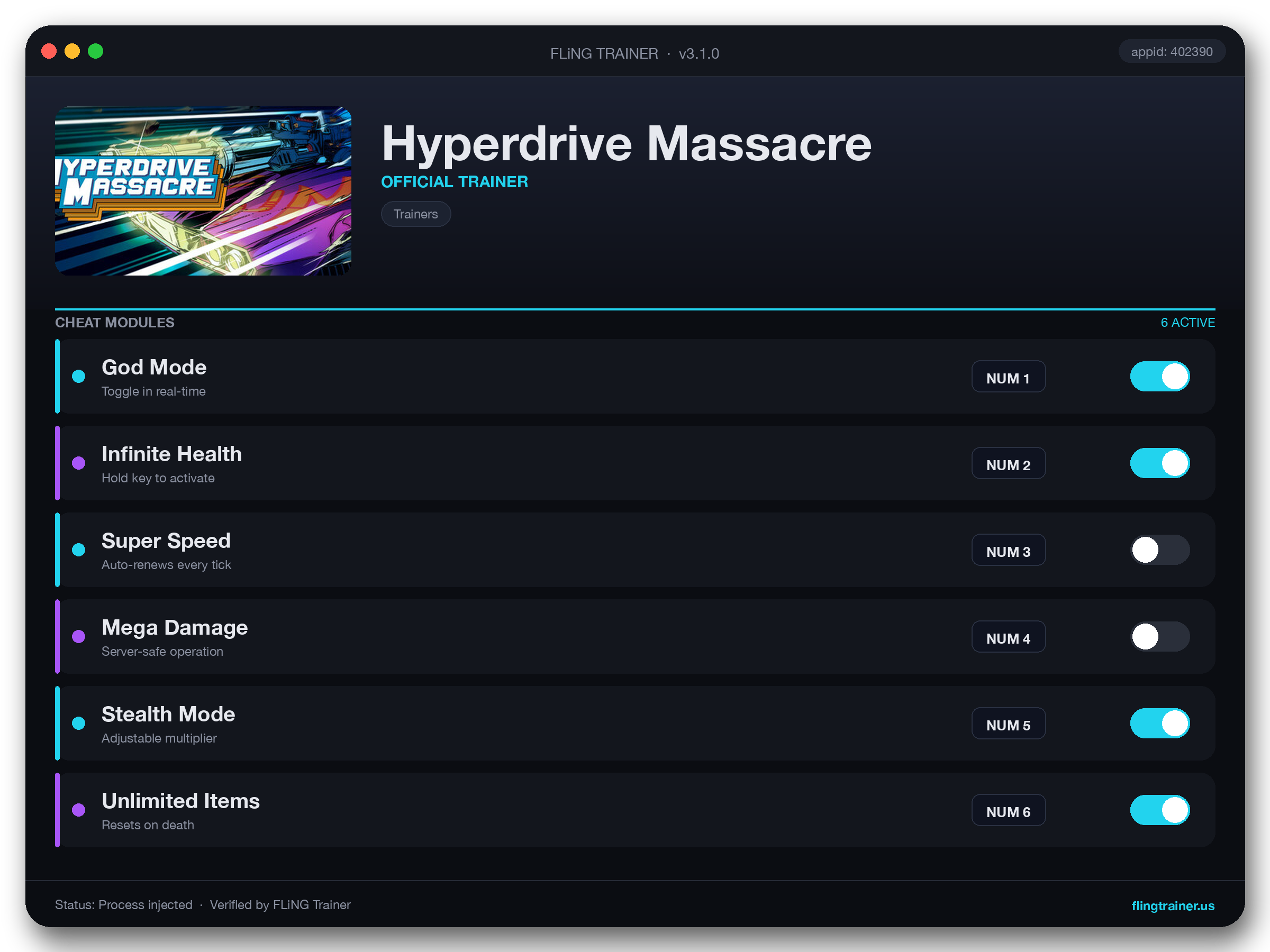
Task: Disable the Infinite Health switch
Action: point(1160,463)
